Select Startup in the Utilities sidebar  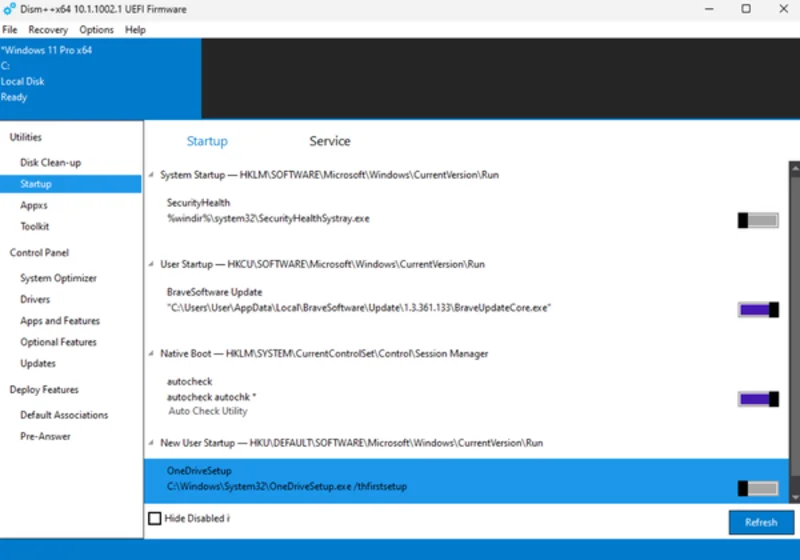click(x=71, y=184)
